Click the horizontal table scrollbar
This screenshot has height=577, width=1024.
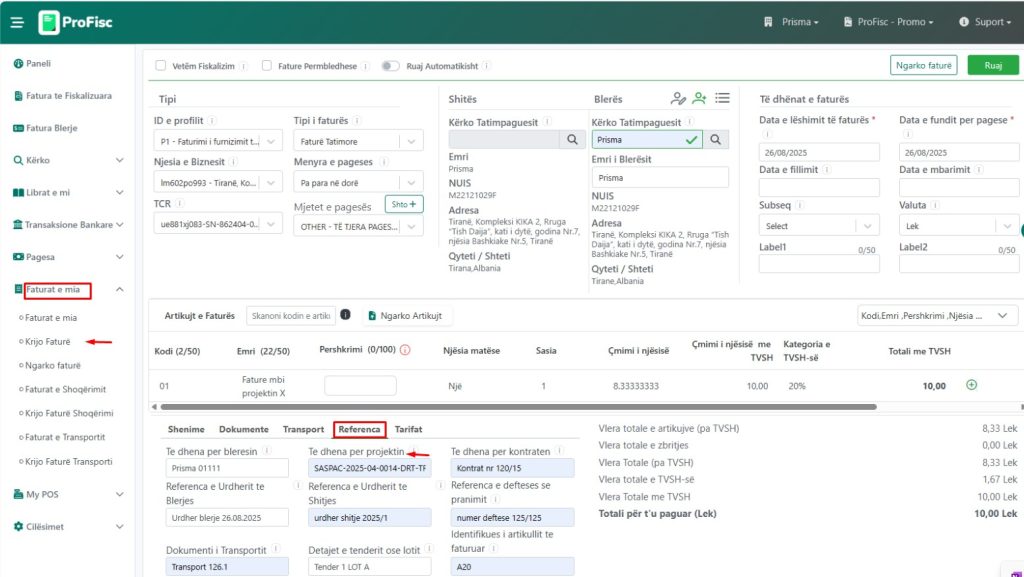519,407
